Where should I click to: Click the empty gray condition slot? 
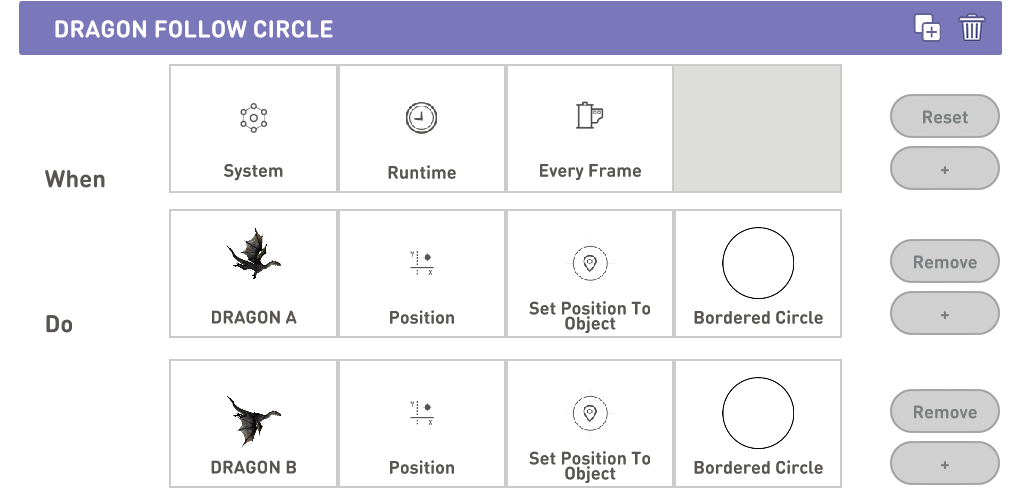(757, 128)
